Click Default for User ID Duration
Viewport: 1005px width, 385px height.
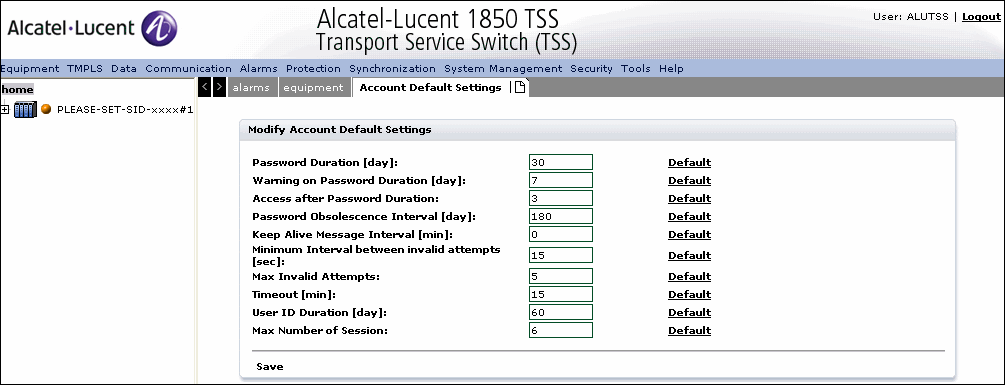(x=690, y=312)
